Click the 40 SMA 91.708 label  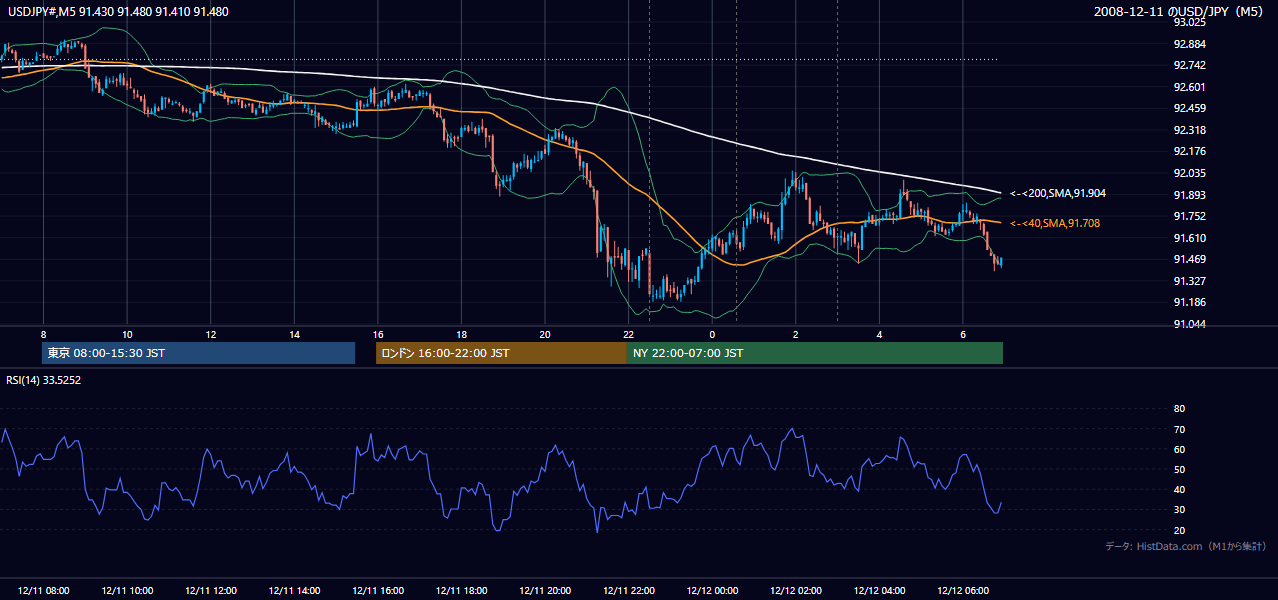(1055, 223)
